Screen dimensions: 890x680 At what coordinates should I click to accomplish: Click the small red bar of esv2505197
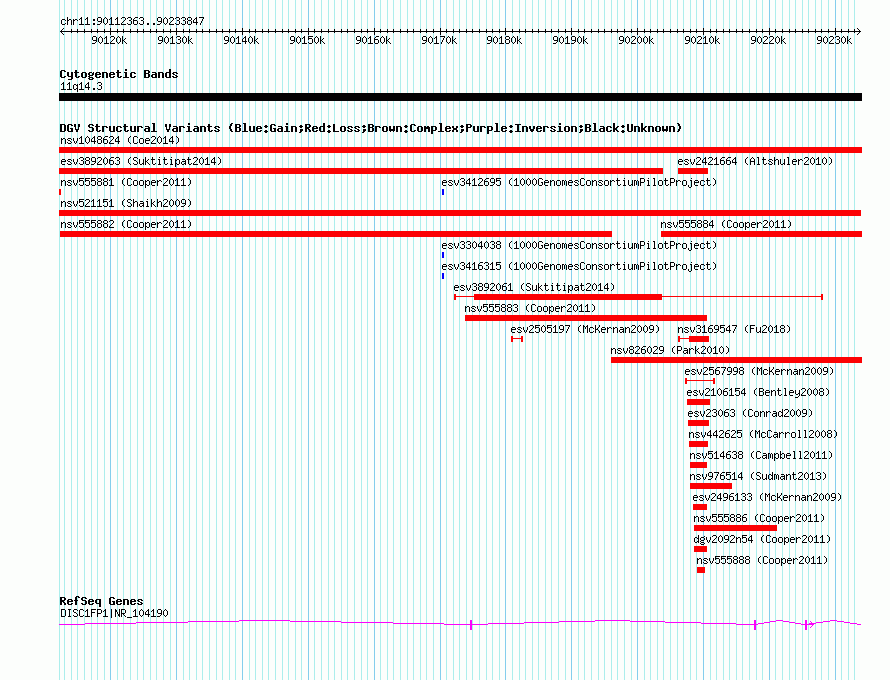pyautogui.click(x=517, y=339)
